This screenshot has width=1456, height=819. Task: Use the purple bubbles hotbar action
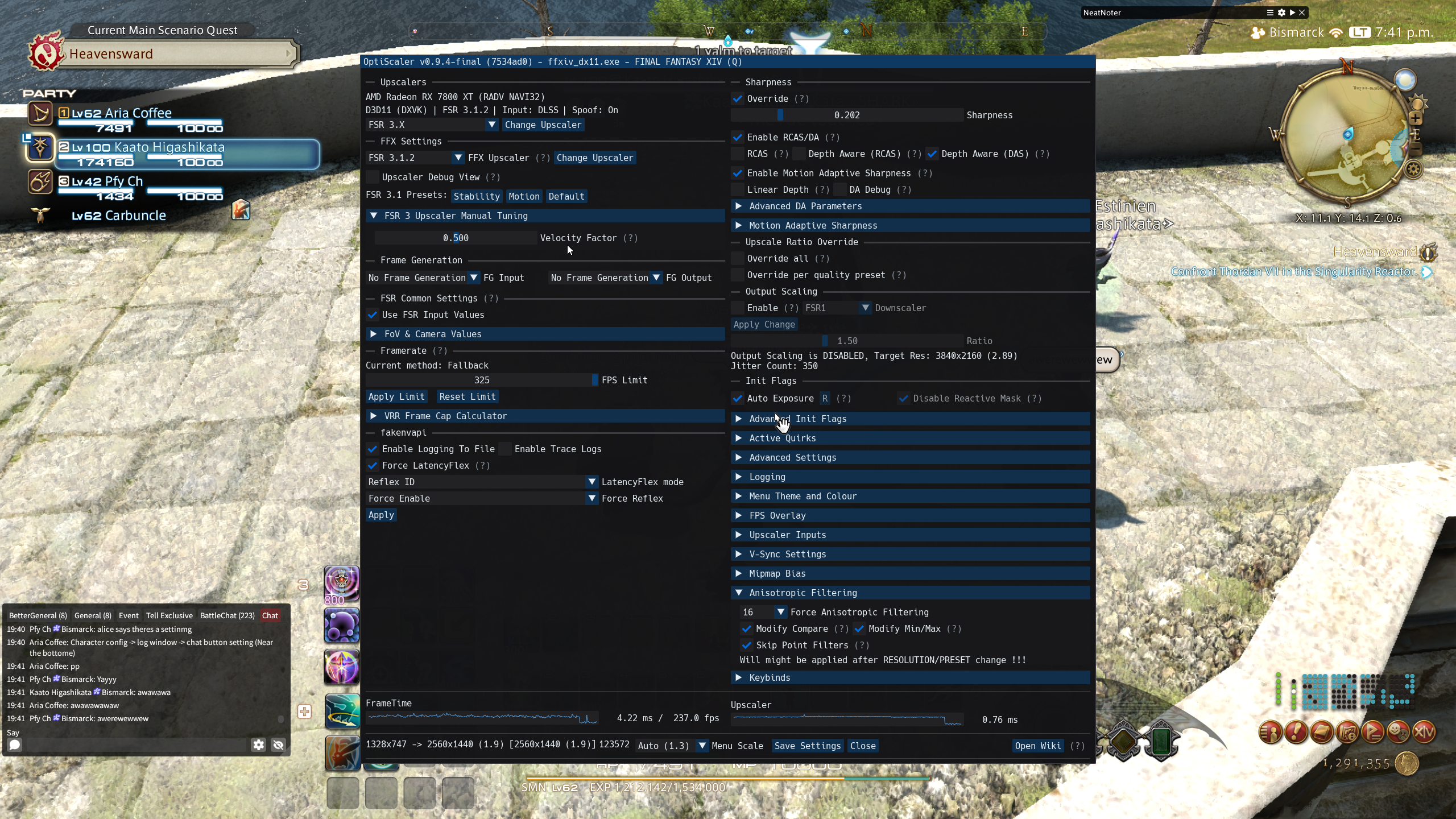point(342,626)
